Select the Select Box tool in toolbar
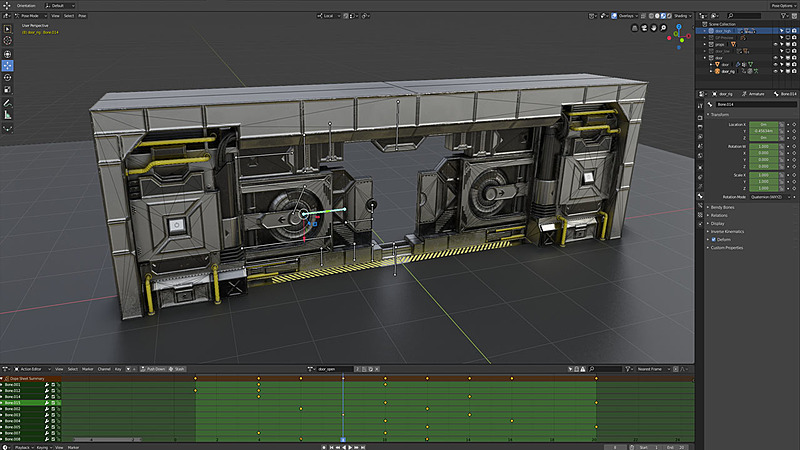 click(8, 29)
